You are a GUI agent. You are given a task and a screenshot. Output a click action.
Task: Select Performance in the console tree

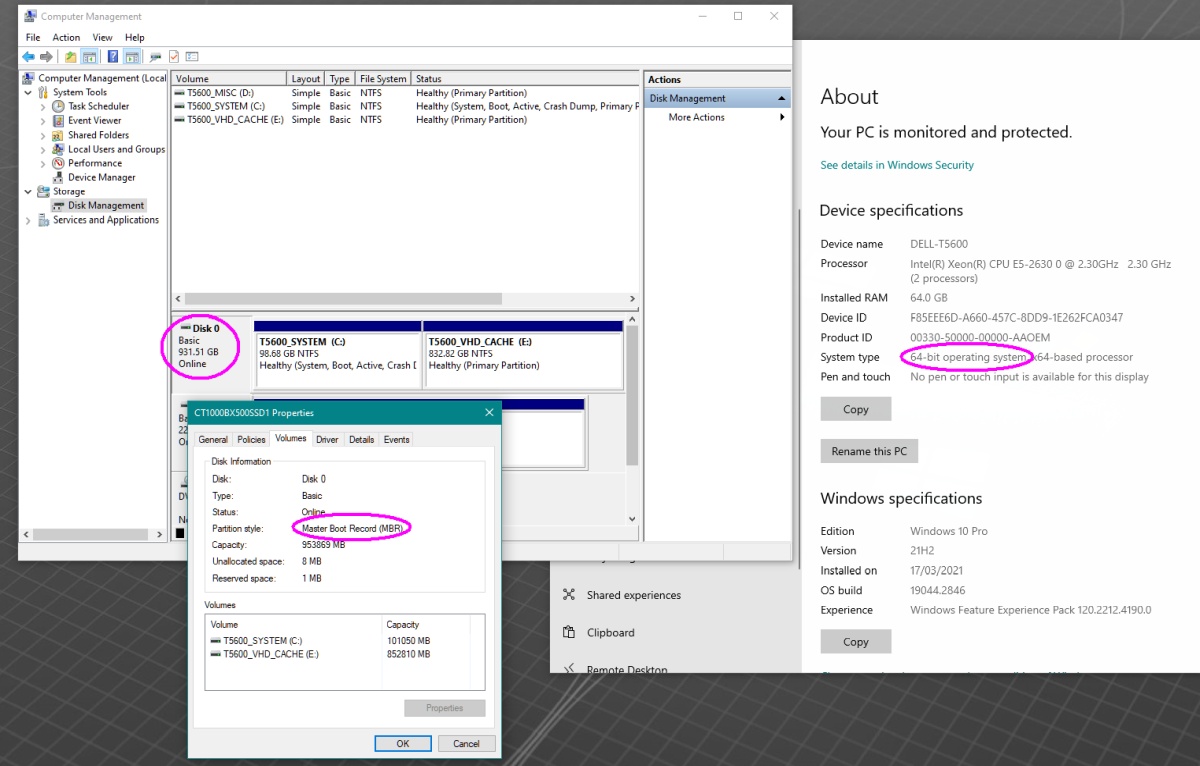click(x=95, y=163)
